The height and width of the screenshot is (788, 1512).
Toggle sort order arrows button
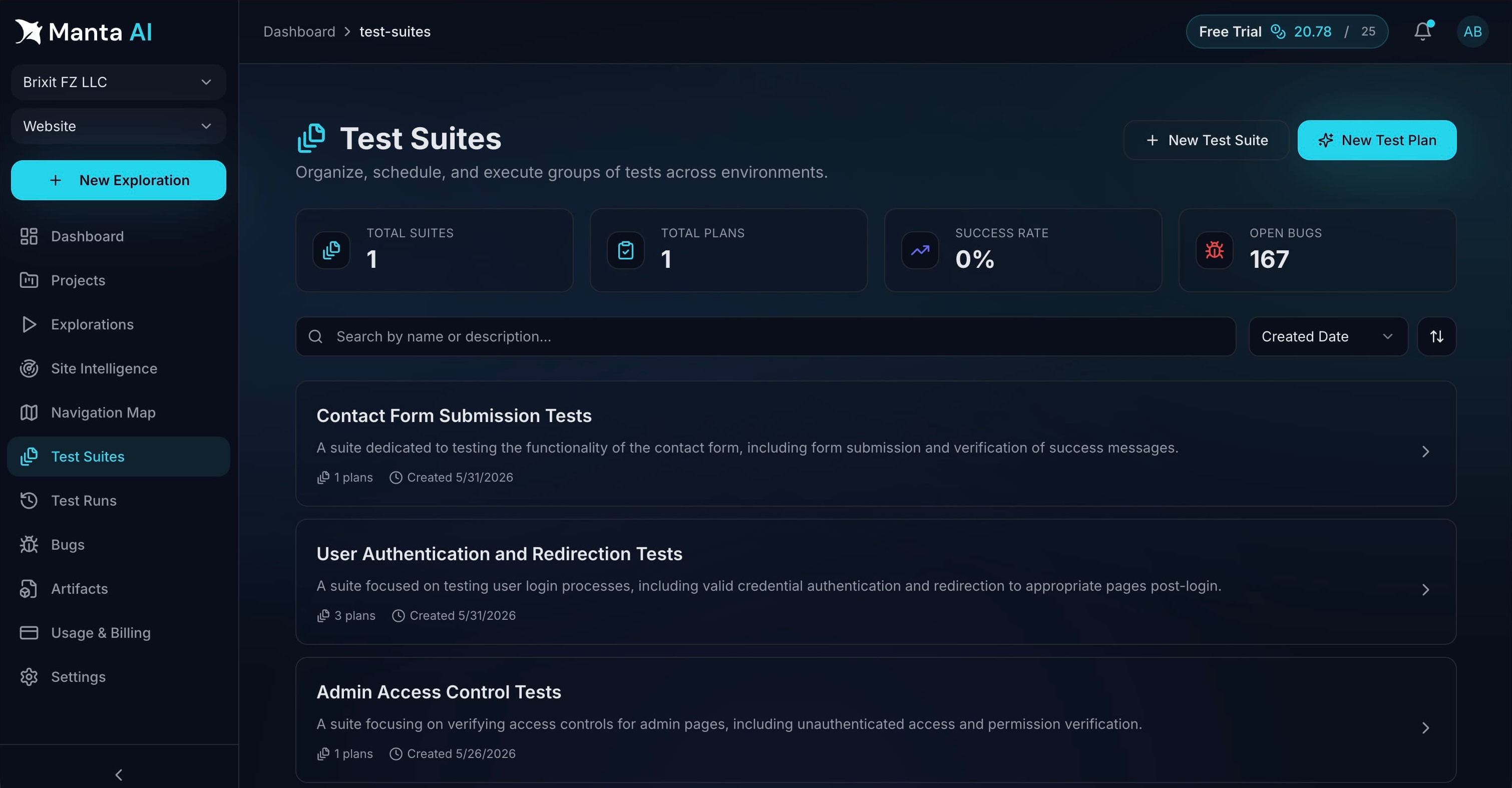coord(1436,336)
